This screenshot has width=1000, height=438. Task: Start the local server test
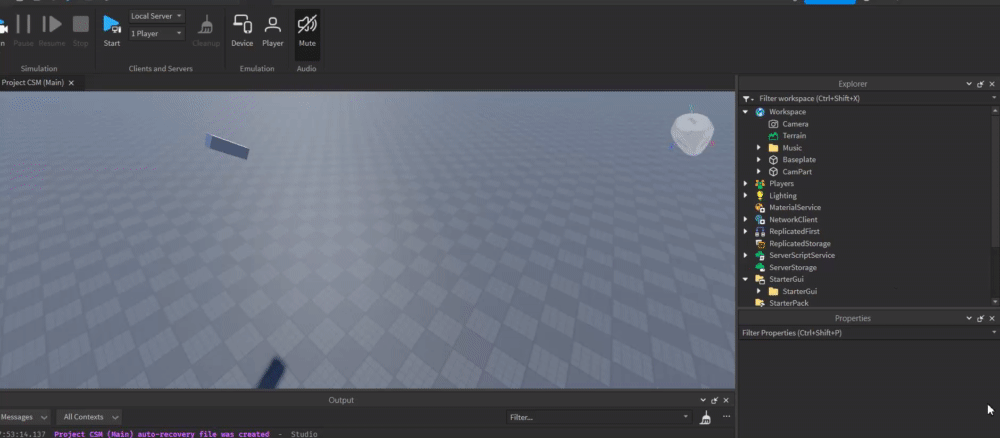(112, 30)
